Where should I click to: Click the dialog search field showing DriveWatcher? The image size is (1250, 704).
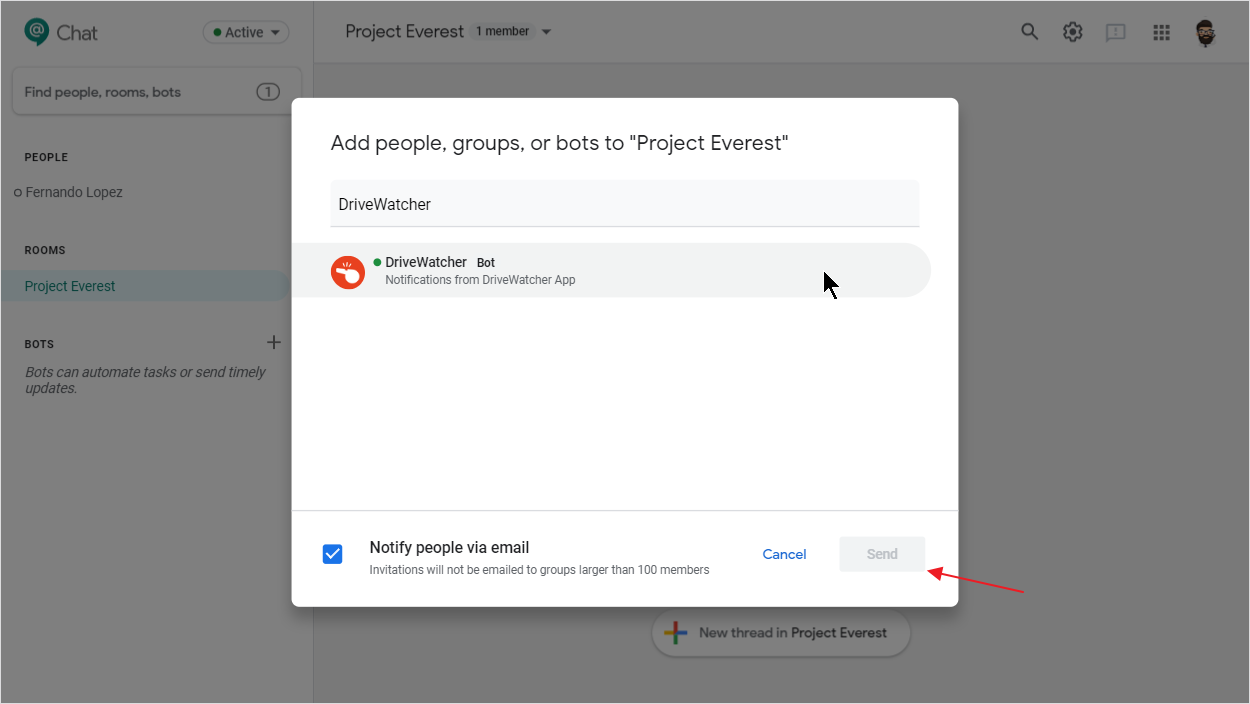coord(625,203)
